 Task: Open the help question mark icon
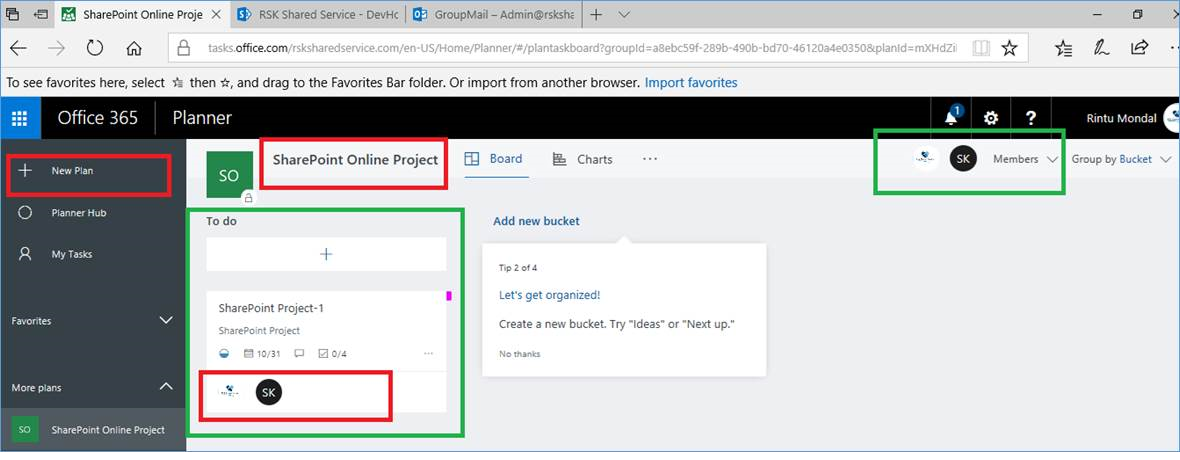[x=1031, y=118]
